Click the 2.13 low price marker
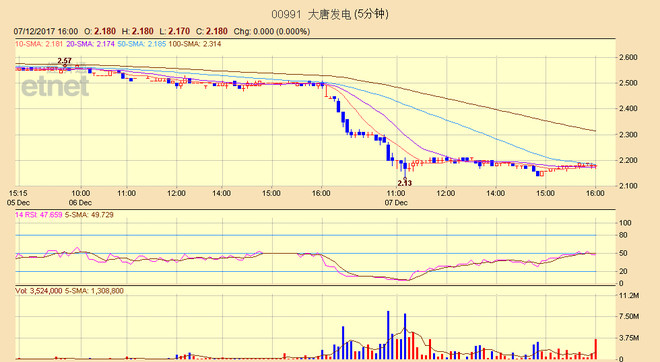Screen dimensions: 660x362 405,183
